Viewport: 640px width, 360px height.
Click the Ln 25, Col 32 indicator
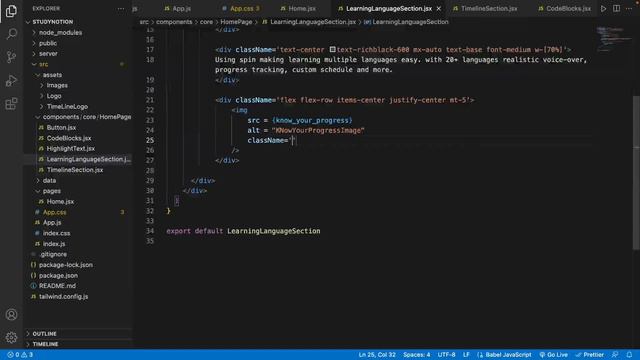(377, 355)
